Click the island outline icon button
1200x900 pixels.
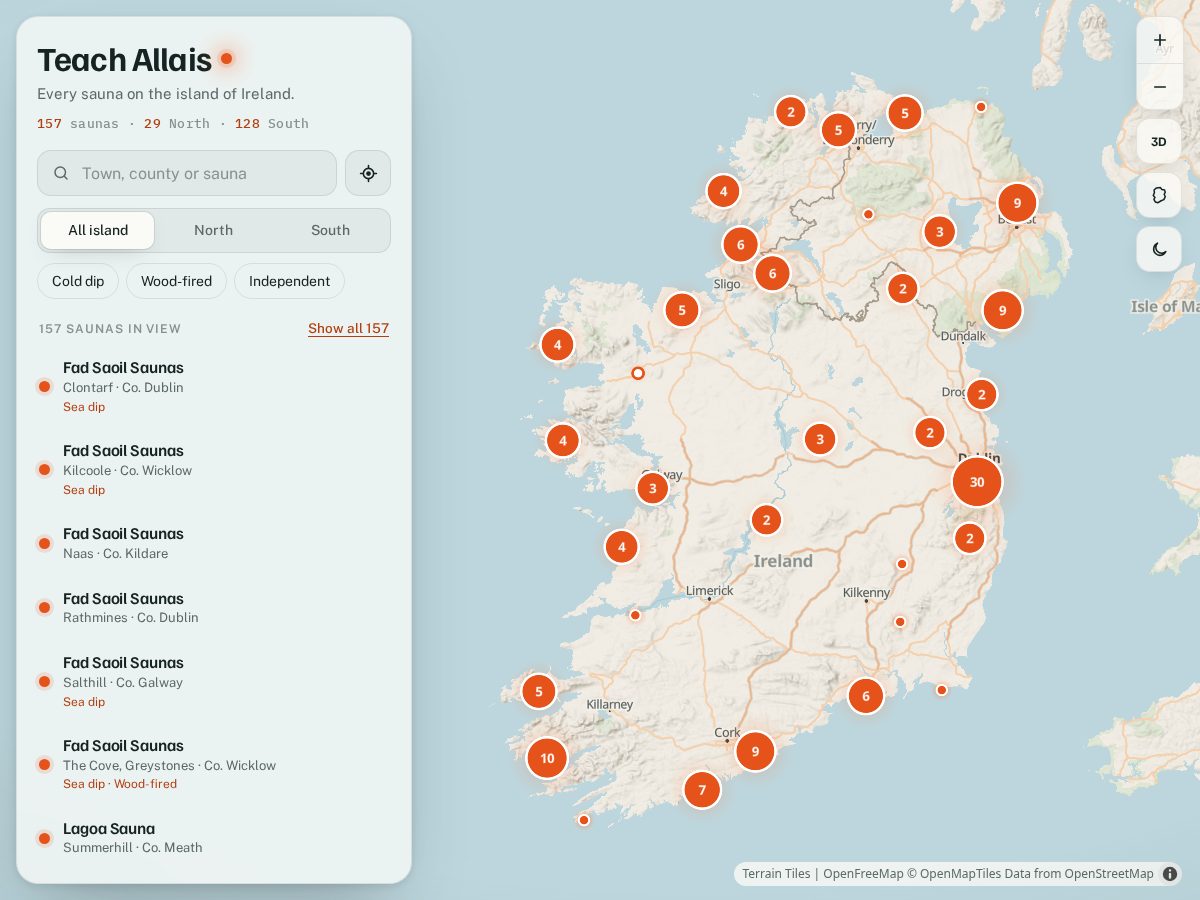click(1160, 195)
